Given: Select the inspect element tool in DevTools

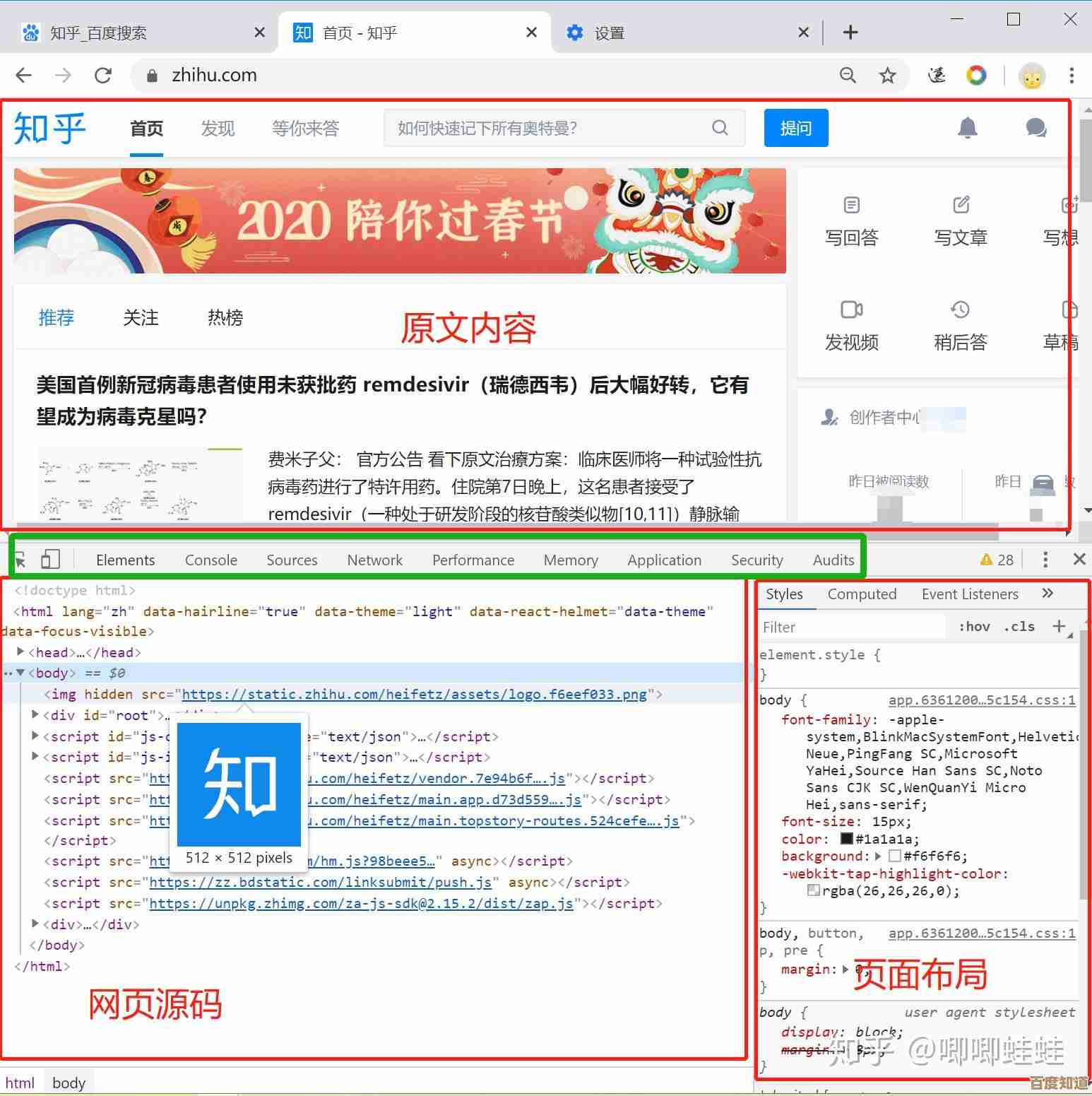Looking at the screenshot, I should pos(20,559).
